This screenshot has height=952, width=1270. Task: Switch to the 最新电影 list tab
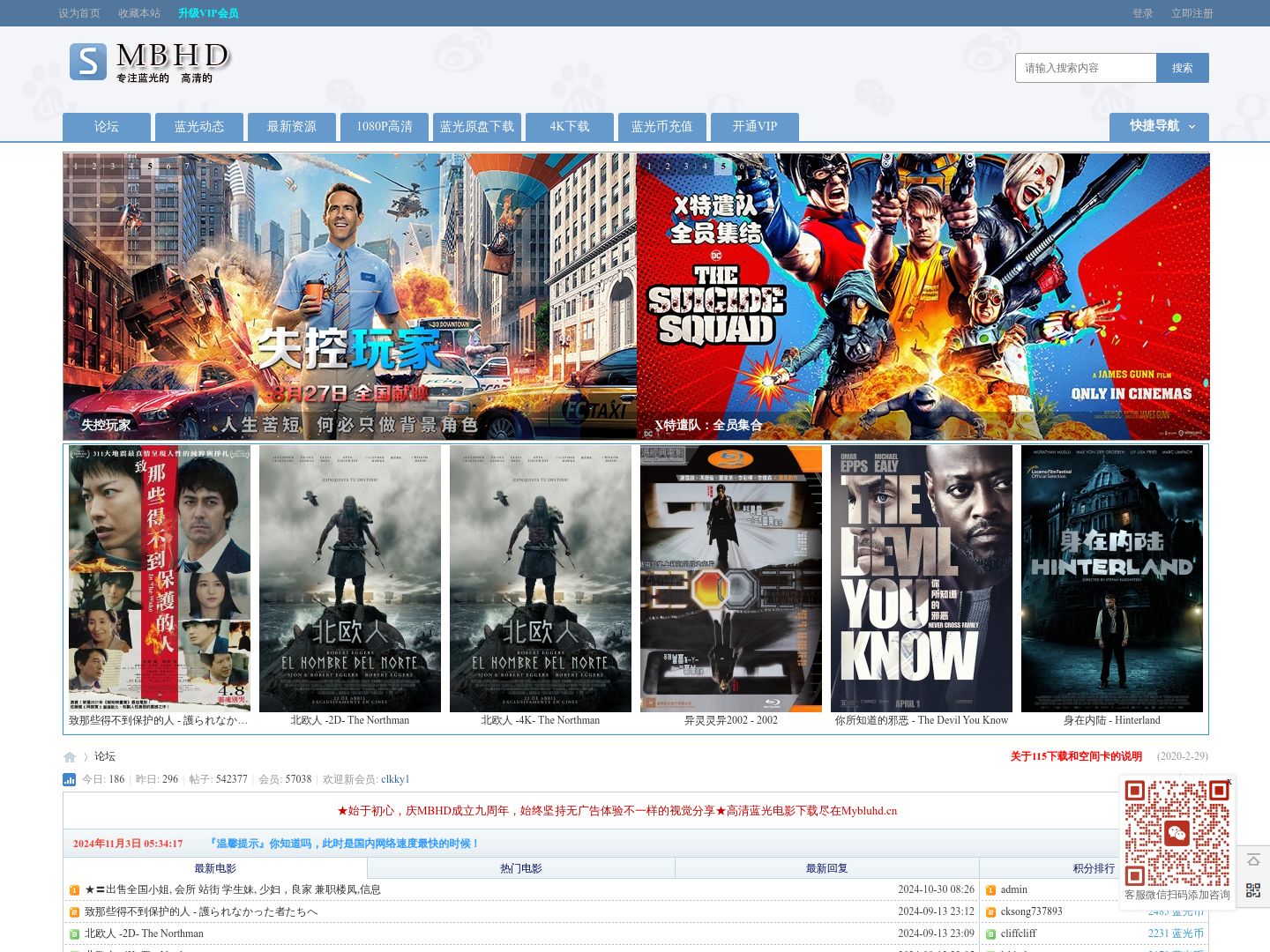(215, 868)
